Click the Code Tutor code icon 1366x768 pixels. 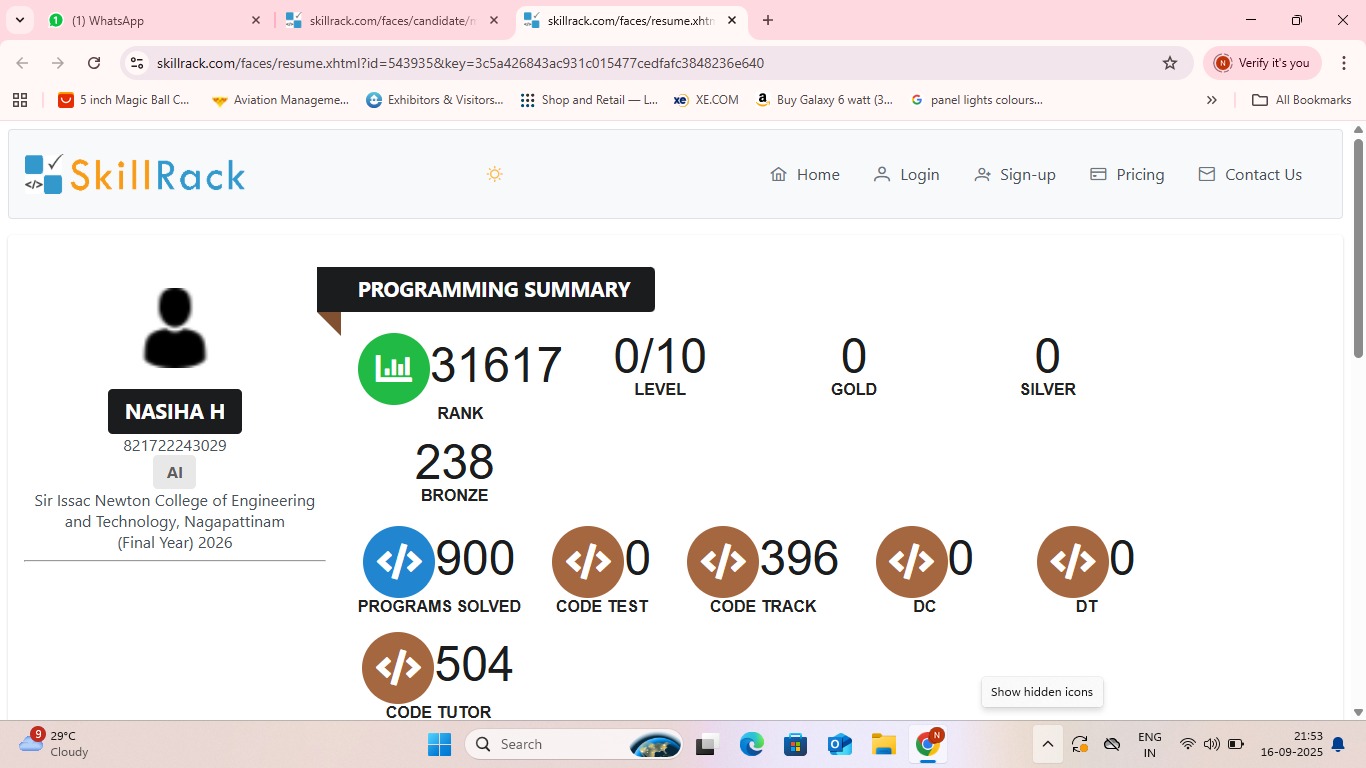point(398,668)
